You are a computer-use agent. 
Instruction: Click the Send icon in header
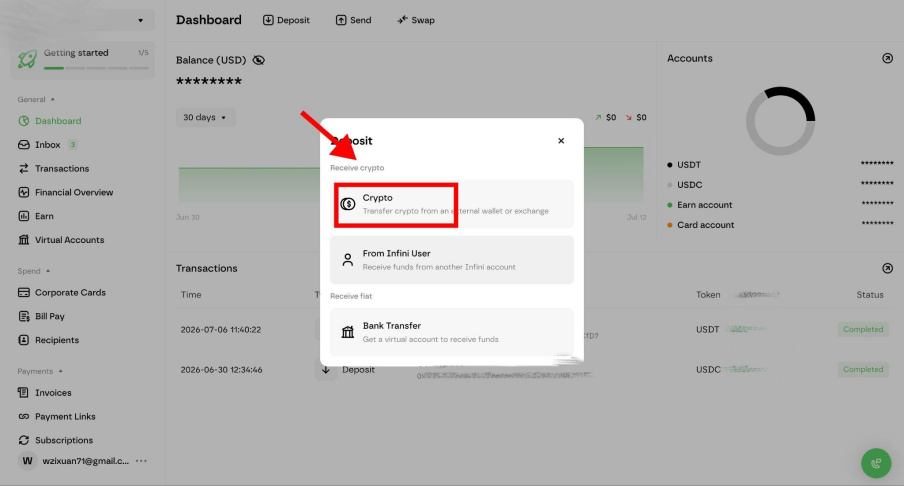[341, 20]
